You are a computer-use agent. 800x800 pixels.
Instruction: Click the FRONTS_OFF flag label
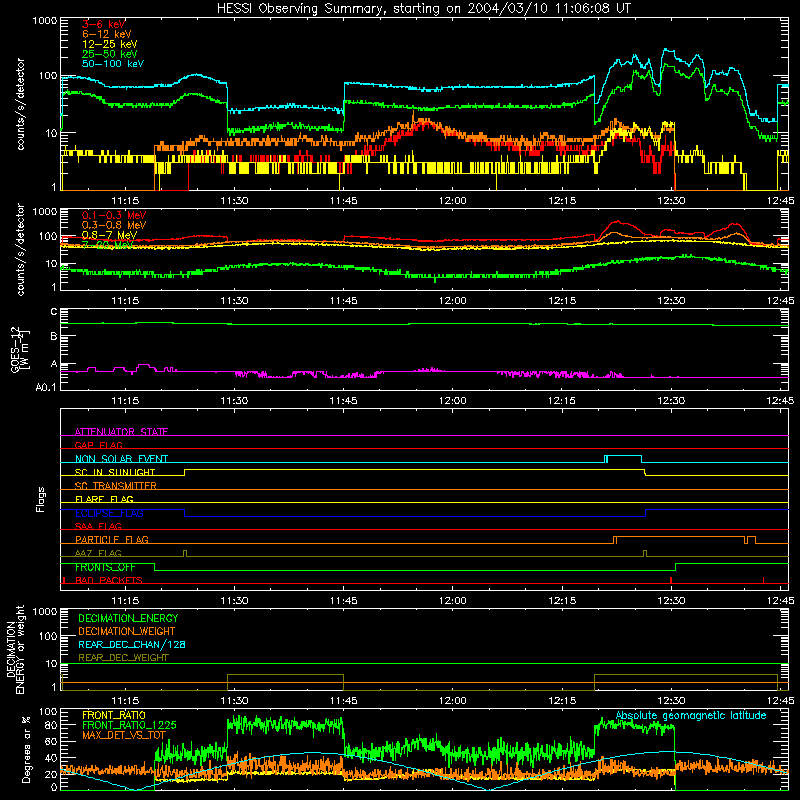(x=105, y=567)
